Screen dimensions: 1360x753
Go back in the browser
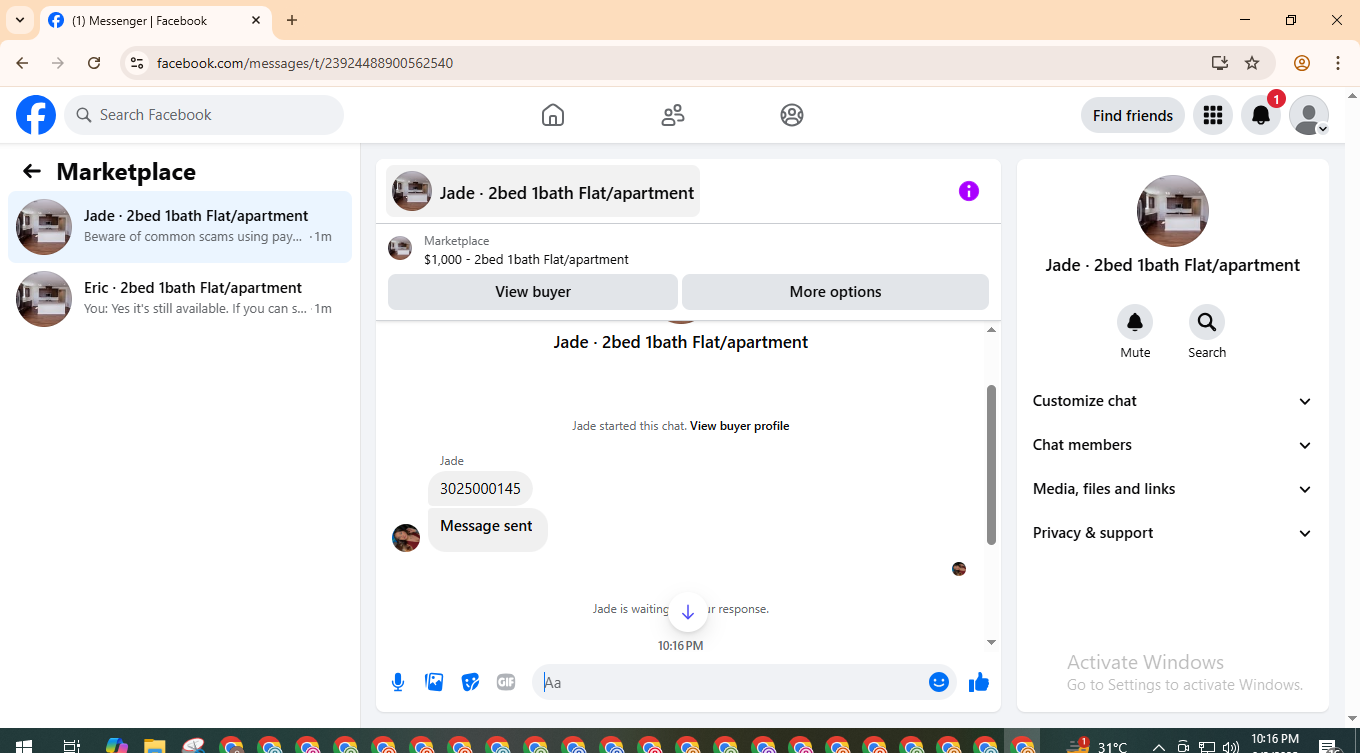point(23,63)
